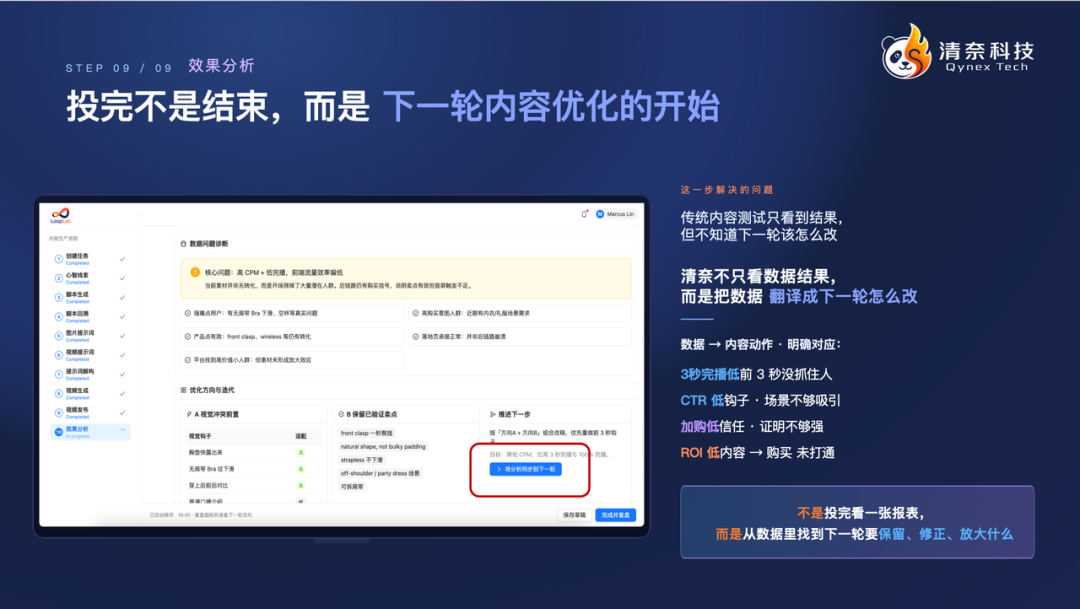
Task: Open the 提示词解构 step
Action: 90,374
